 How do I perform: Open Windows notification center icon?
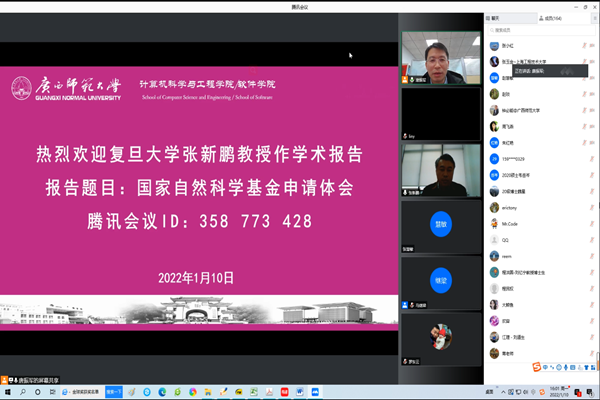[x=590, y=392]
